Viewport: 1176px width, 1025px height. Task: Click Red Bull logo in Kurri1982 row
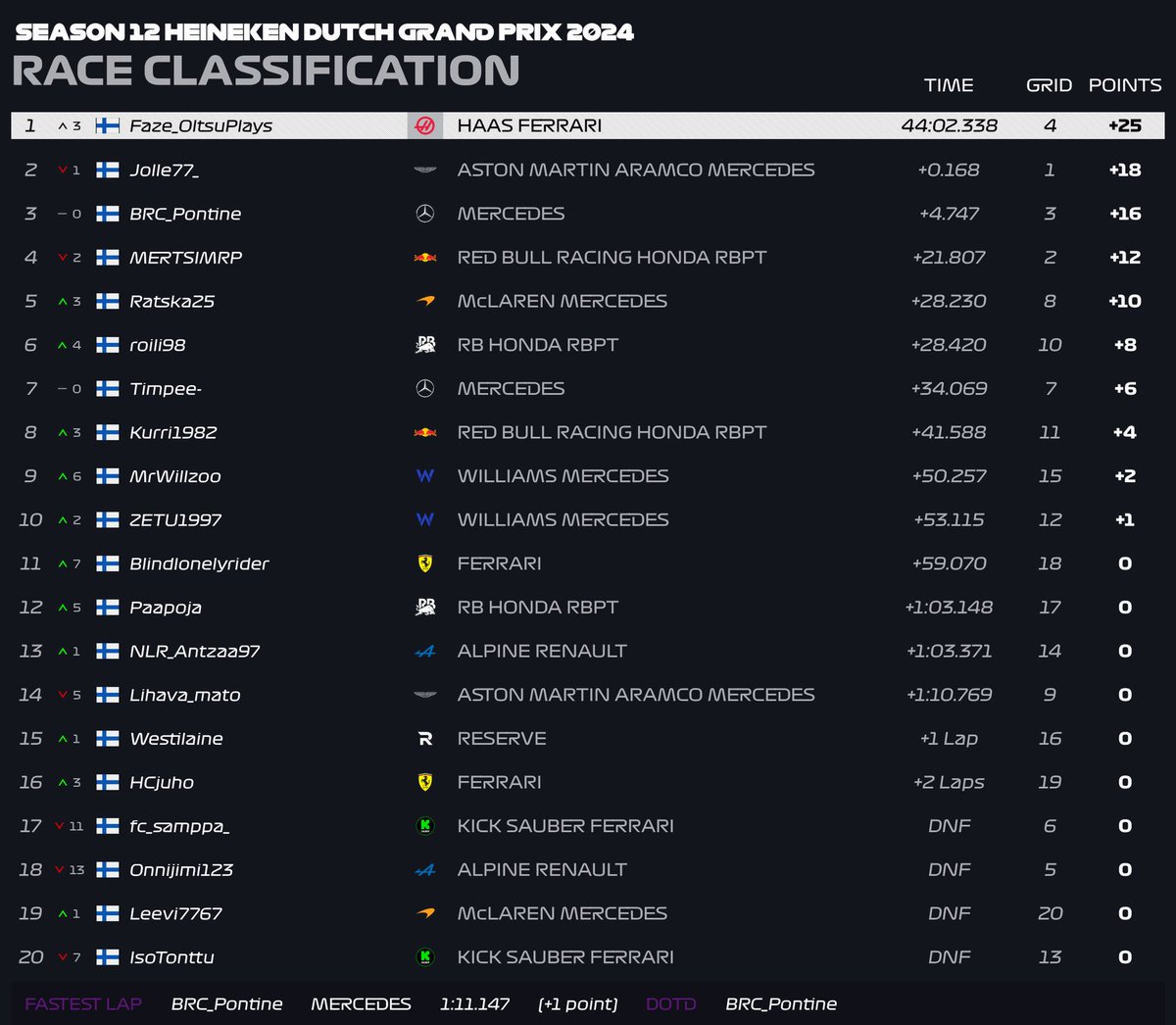(x=425, y=432)
